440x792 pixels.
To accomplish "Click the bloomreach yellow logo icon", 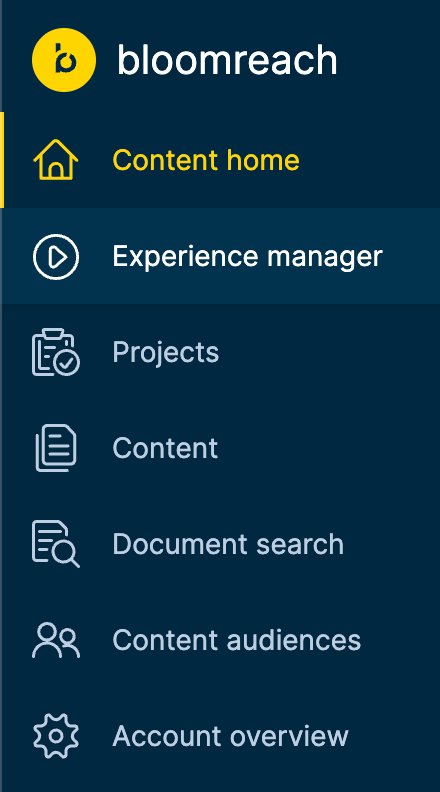I will tap(64, 60).
